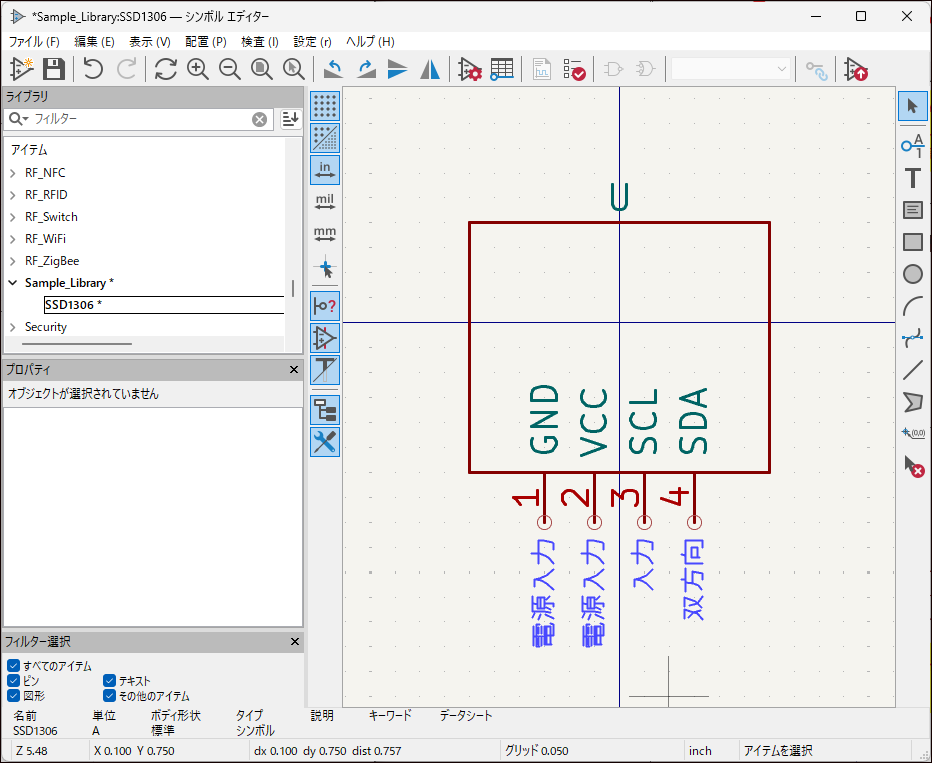This screenshot has width=932, height=763.
Task: Select the Text tool
Action: click(x=912, y=178)
